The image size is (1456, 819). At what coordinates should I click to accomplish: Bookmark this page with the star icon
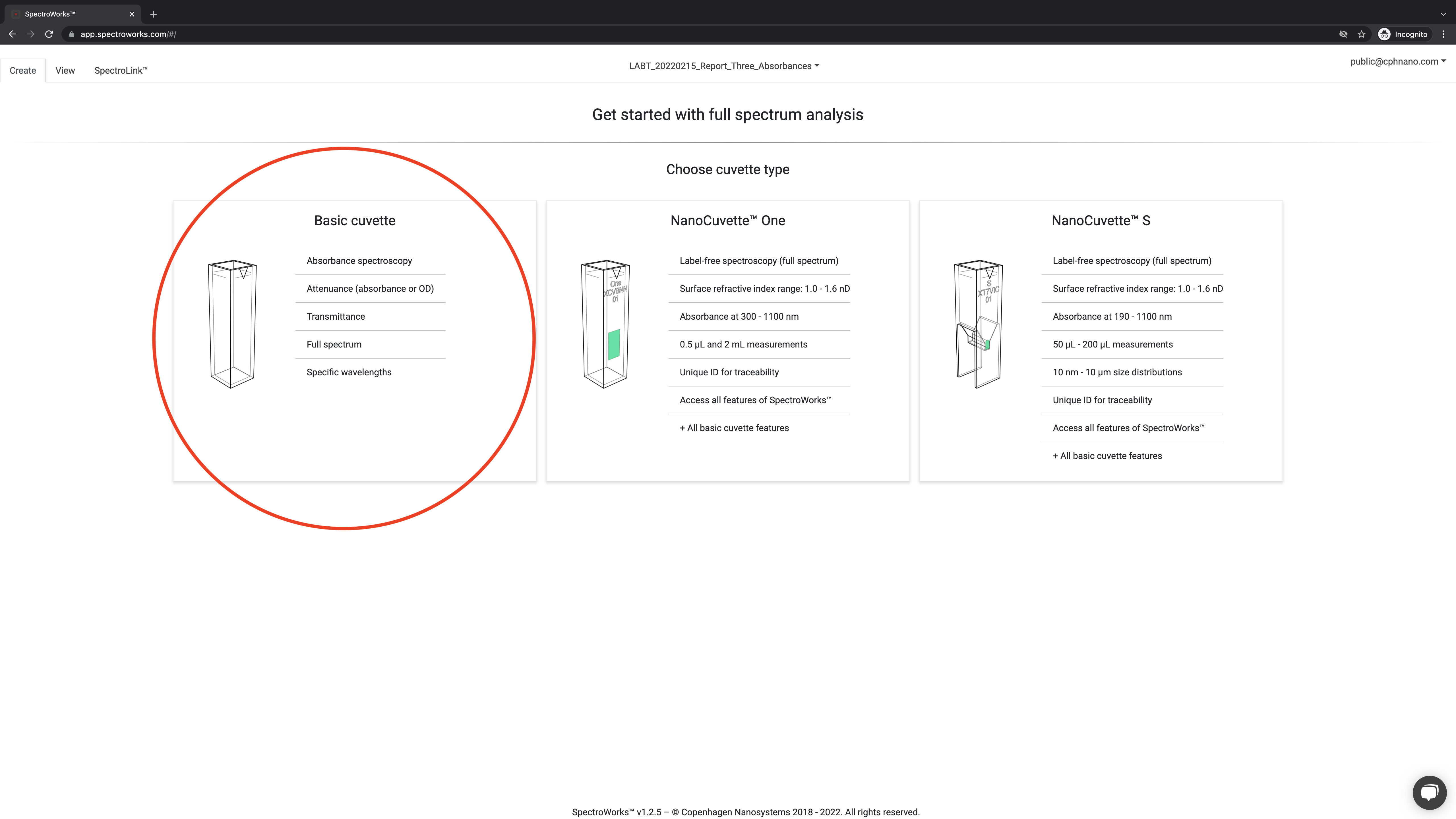(x=1362, y=34)
